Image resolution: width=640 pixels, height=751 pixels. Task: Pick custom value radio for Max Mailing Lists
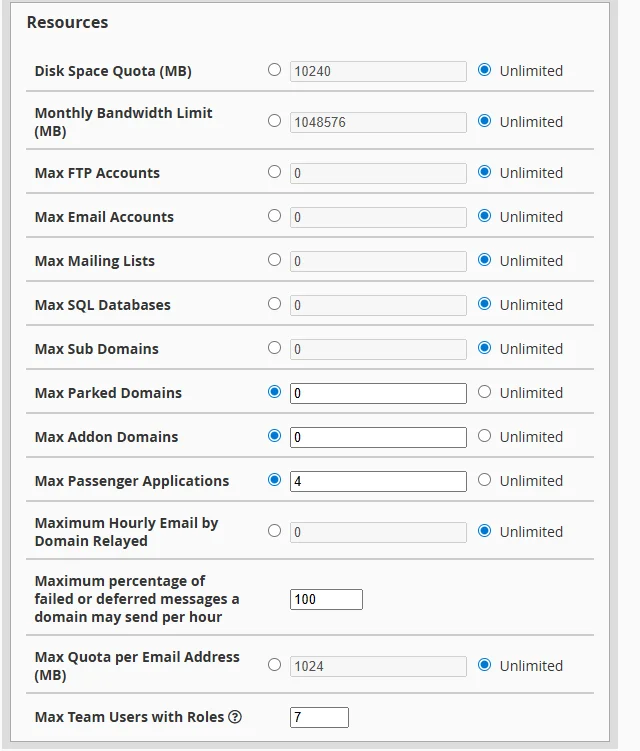coord(275,260)
